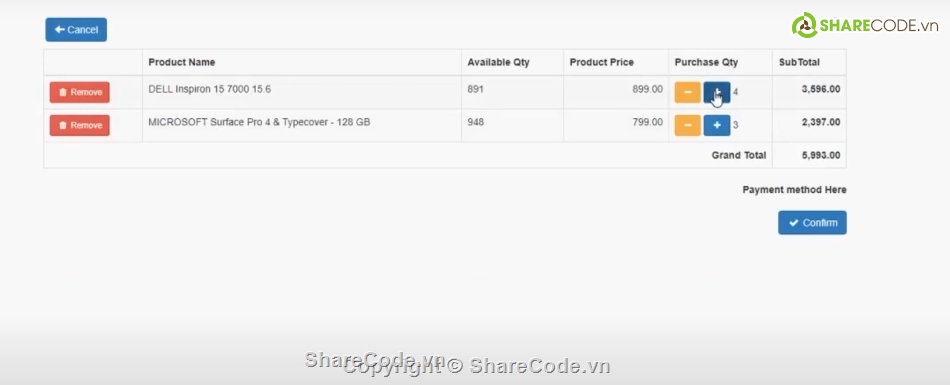Select the Product Price column header
950x385 pixels.
click(x=602, y=62)
